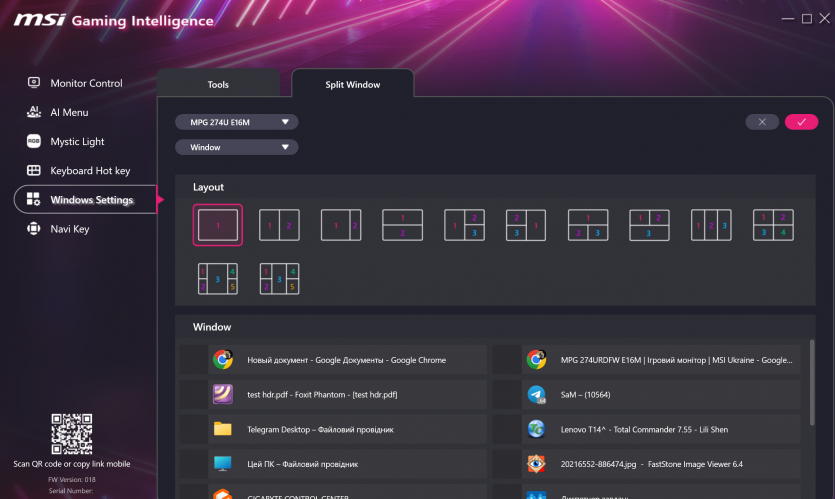Select the Split Window tab

pyautogui.click(x=352, y=85)
